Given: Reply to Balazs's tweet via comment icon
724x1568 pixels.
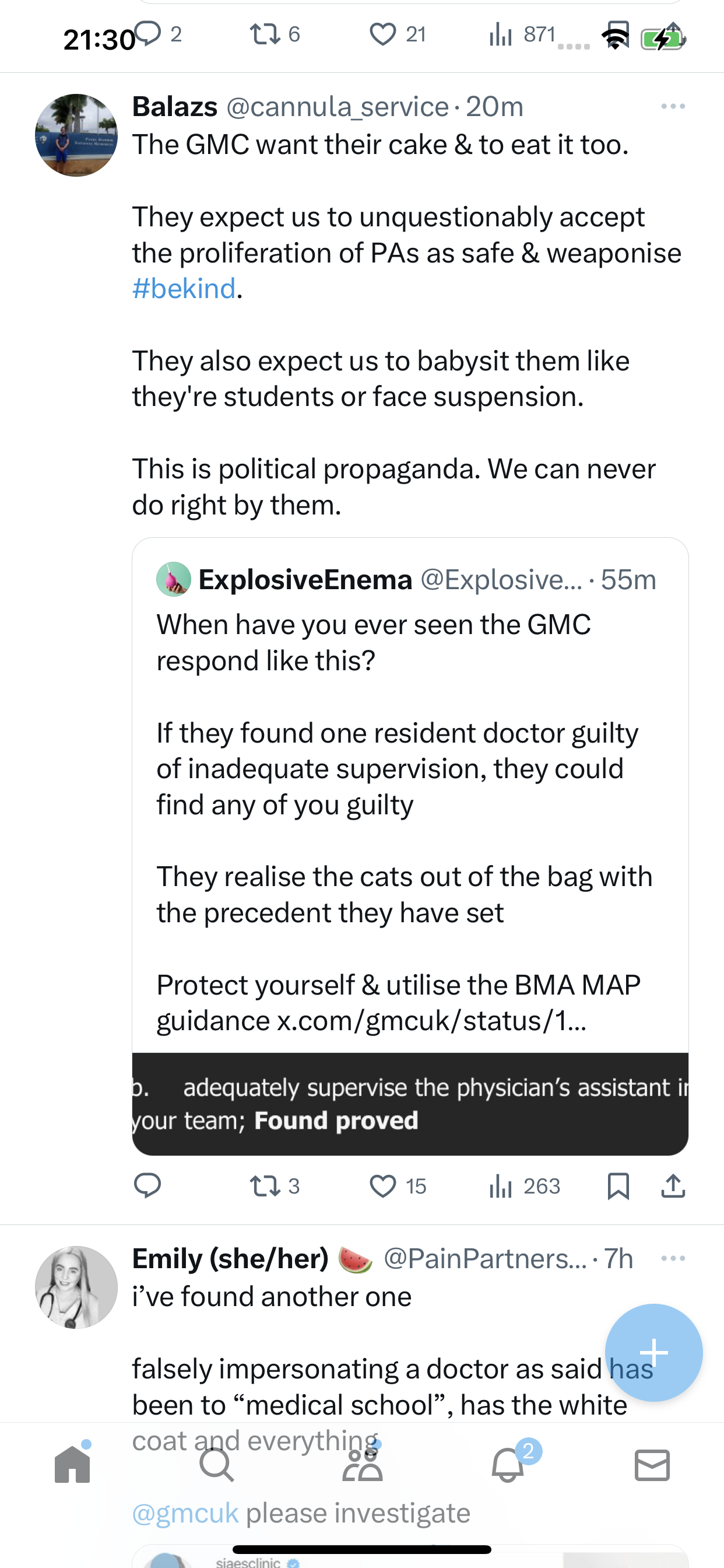Looking at the screenshot, I should pos(147,1186).
